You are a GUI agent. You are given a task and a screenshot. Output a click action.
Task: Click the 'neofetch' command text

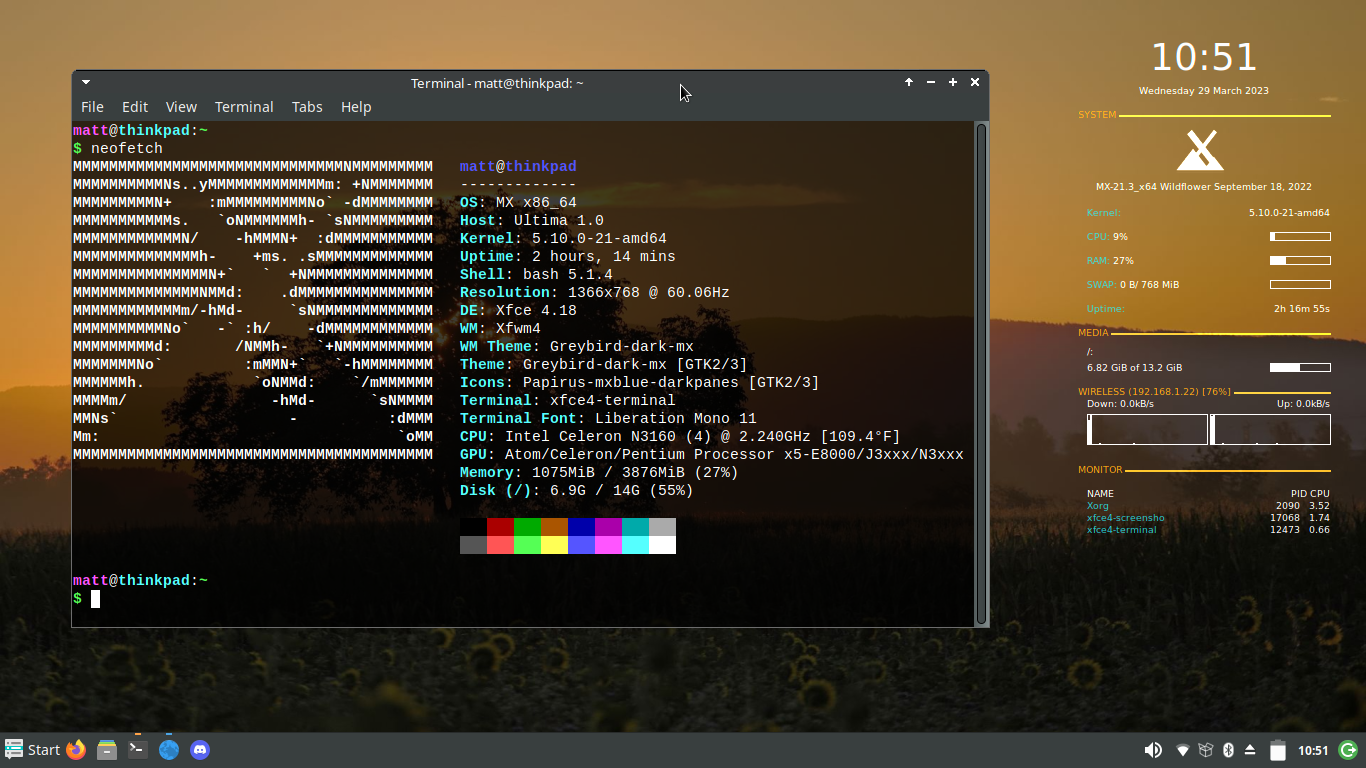coord(126,149)
